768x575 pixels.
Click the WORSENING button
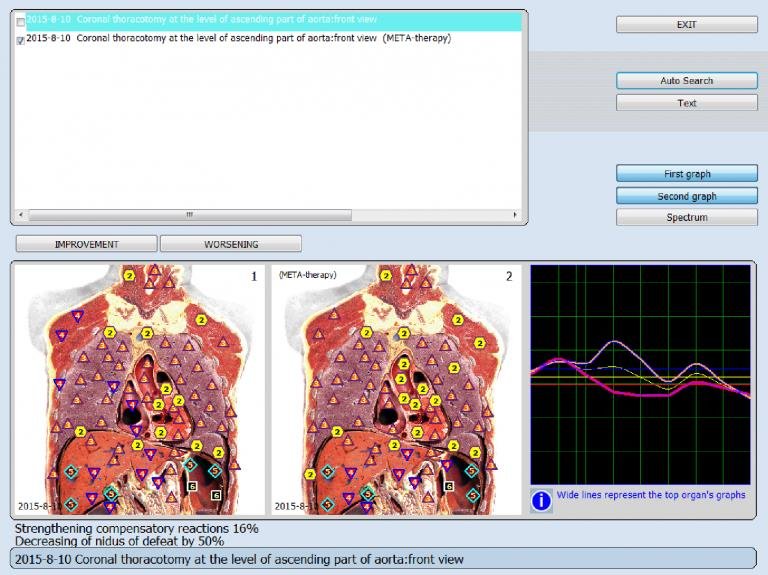coord(231,244)
